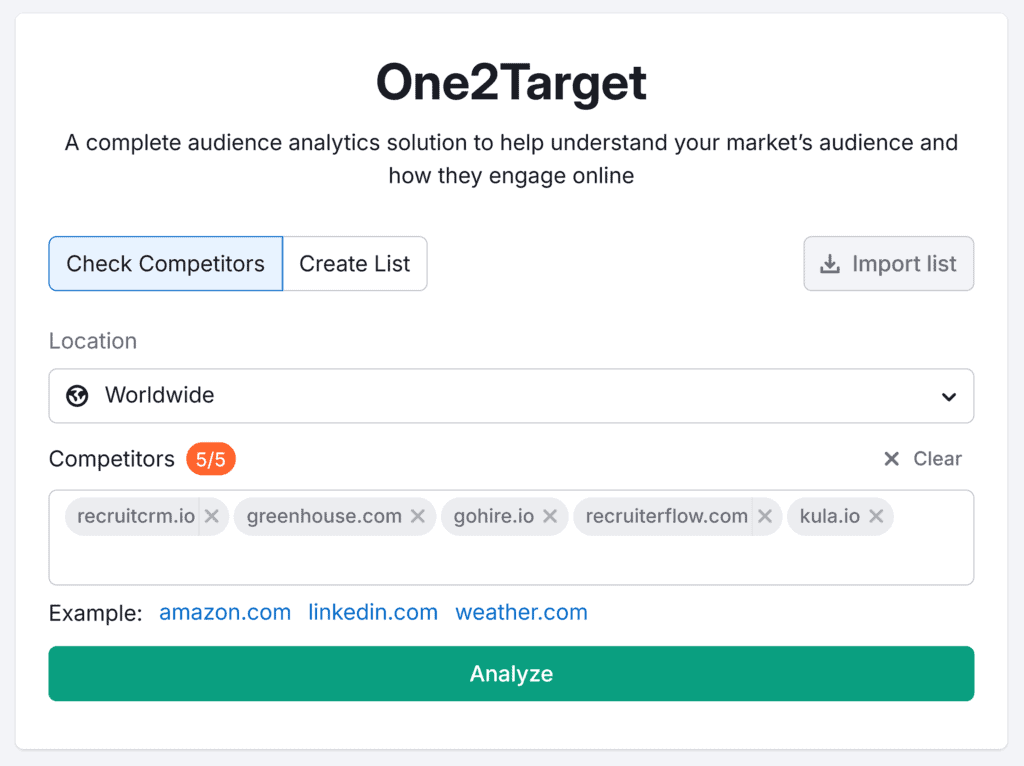Image resolution: width=1024 pixels, height=766 pixels.
Task: Remove kula.io competitor tag
Action: [x=876, y=517]
